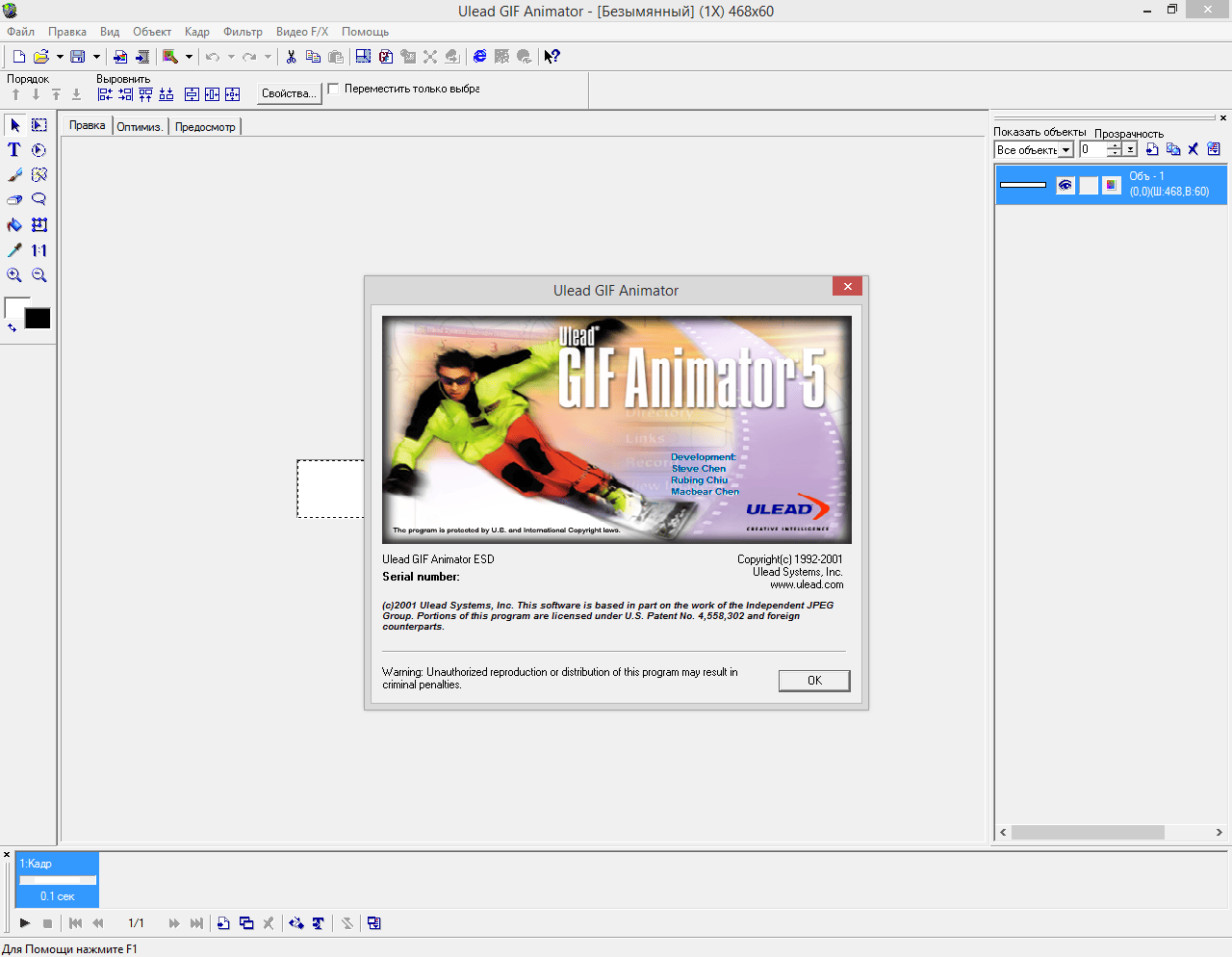The height and width of the screenshot is (957, 1232).
Task: Select the Lasso selection tool
Action: 39,200
